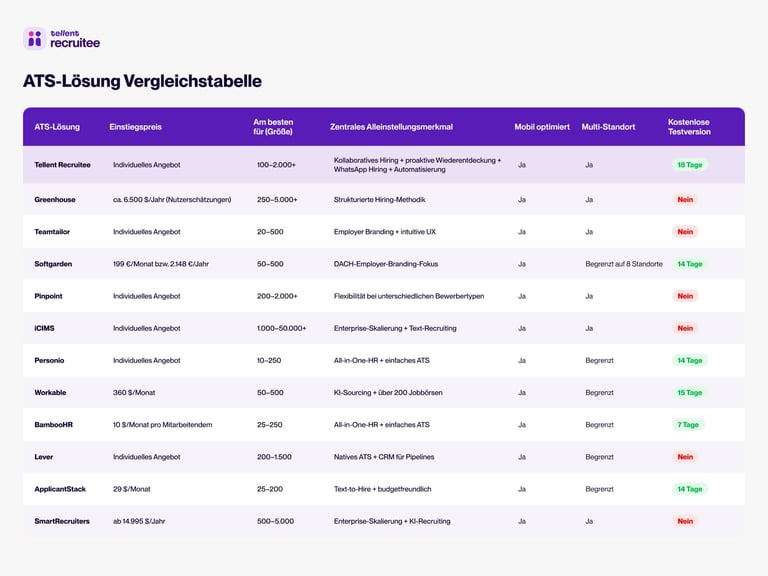Click the 'Nein' badge in Greenhouse row
Image resolution: width=768 pixels, height=576 pixels.
click(x=685, y=200)
